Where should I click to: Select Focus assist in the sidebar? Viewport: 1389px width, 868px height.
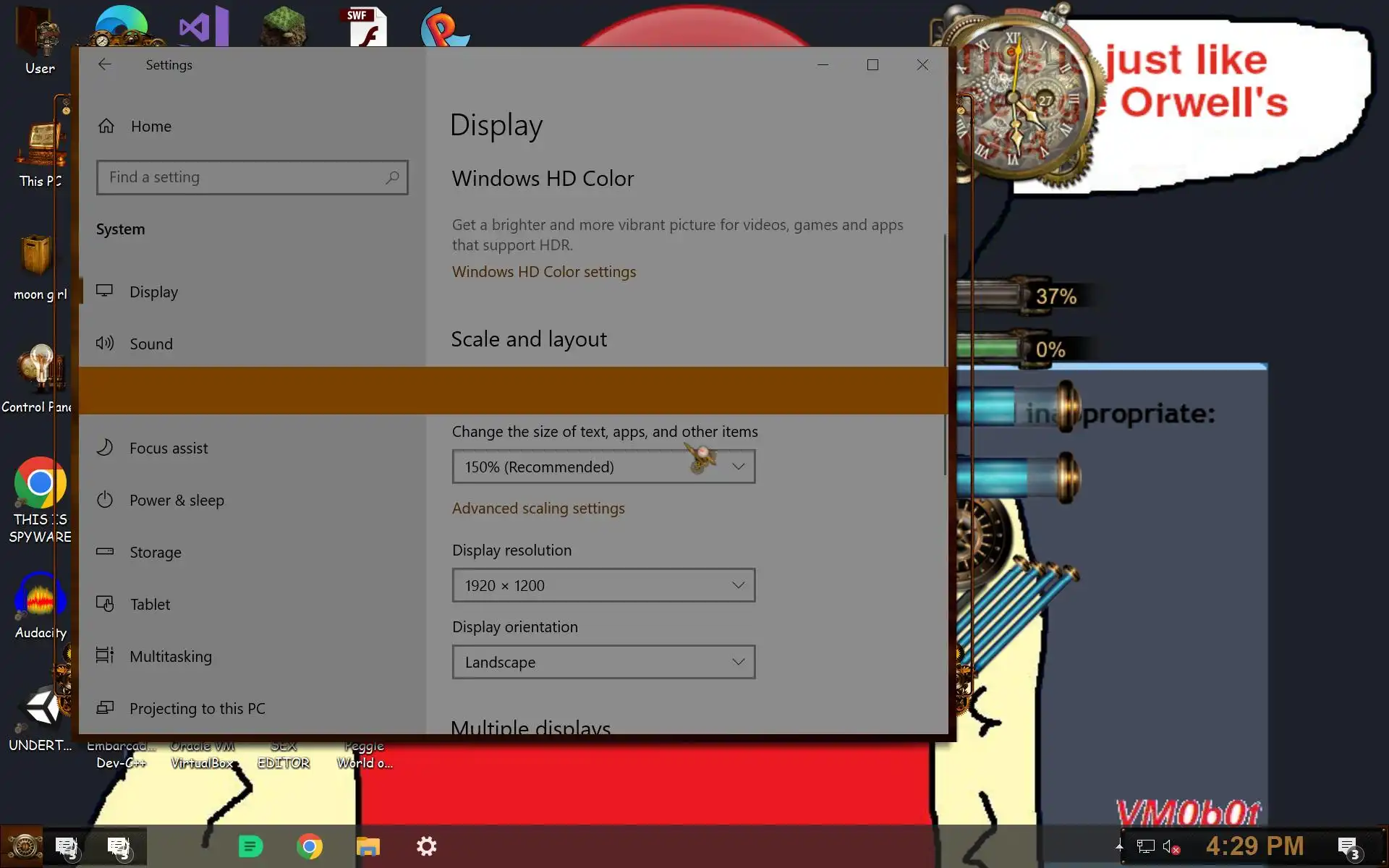tap(168, 448)
